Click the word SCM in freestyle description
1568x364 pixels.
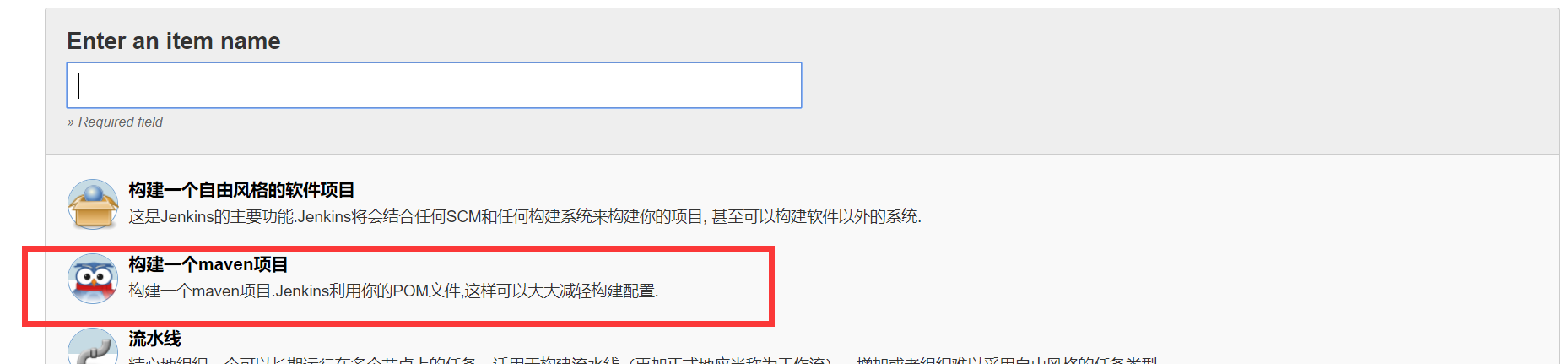[x=462, y=216]
